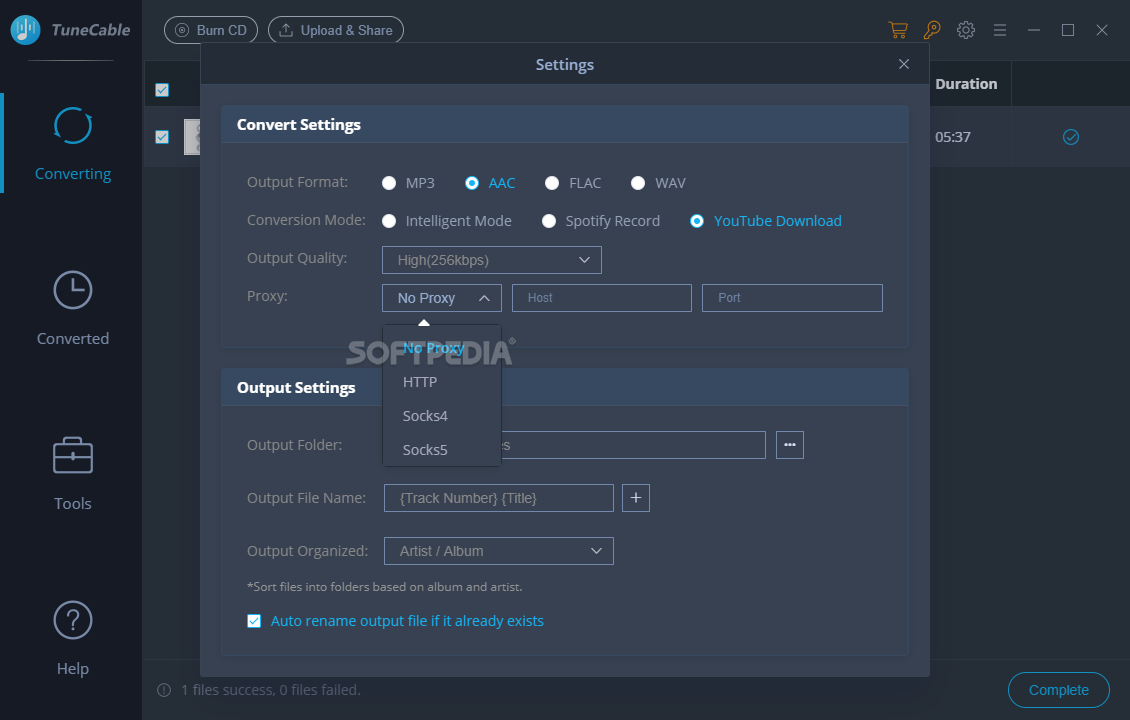This screenshot has height=720, width=1130.
Task: Click the Output Settings section header
Action: (565, 388)
